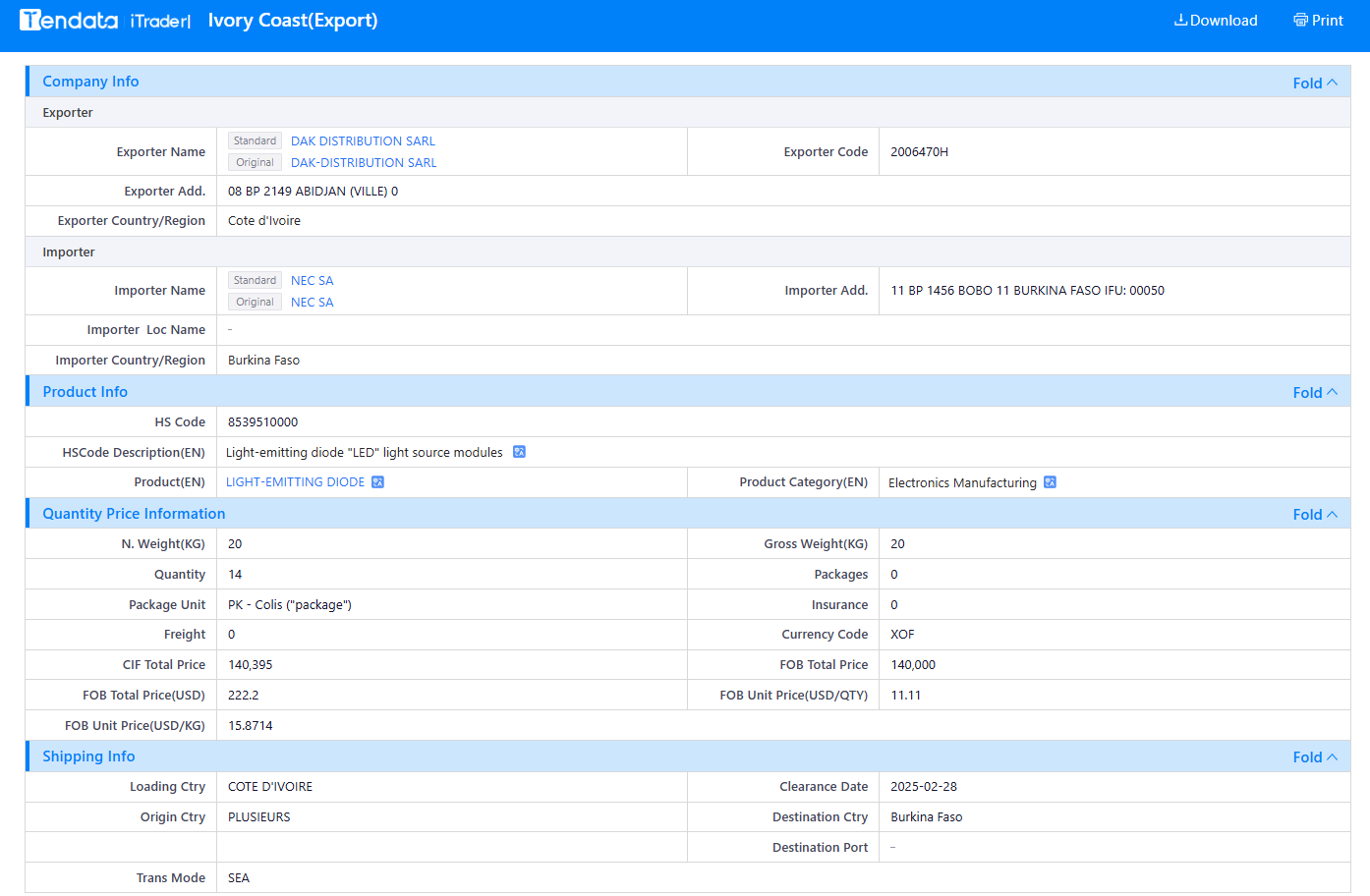The width and height of the screenshot is (1370, 896).
Task: Select clearance date 2025-02-28
Action: pyautogui.click(x=924, y=787)
